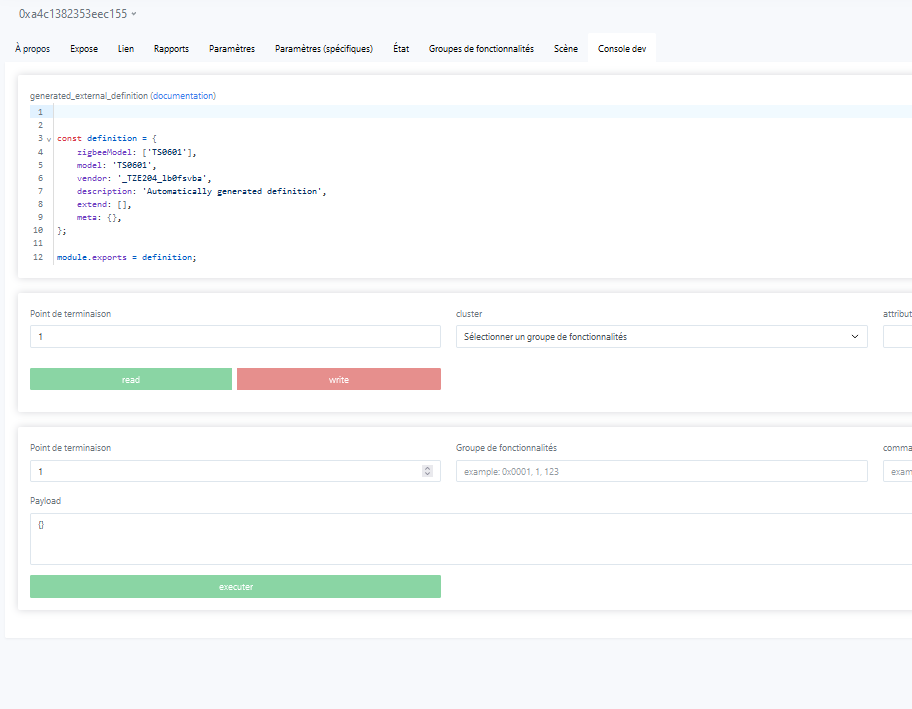Open the cluster selection dropdown
Image resolution: width=912 pixels, height=709 pixels.
(661, 337)
